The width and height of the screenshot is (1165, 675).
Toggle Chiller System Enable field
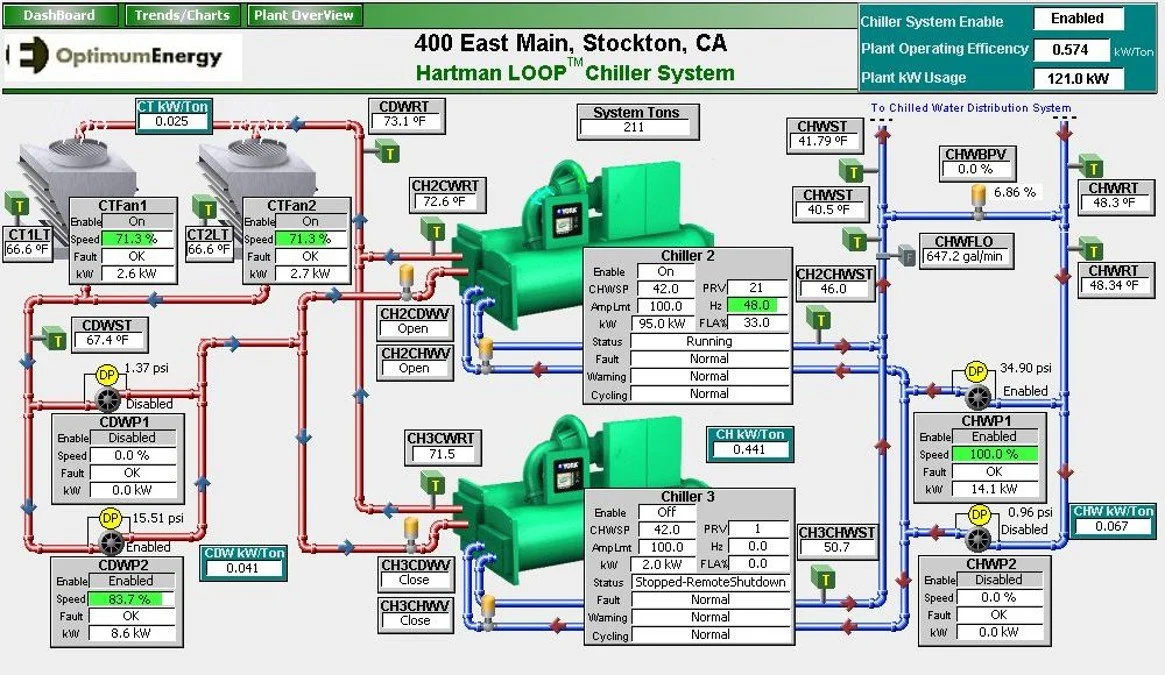click(x=1077, y=19)
